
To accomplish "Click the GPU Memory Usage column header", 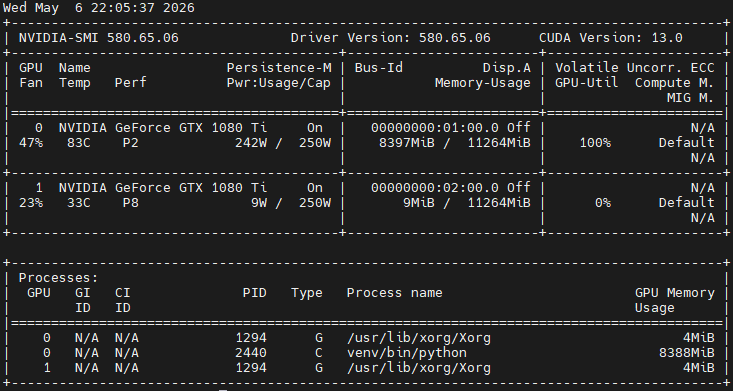I will pos(675,300).
